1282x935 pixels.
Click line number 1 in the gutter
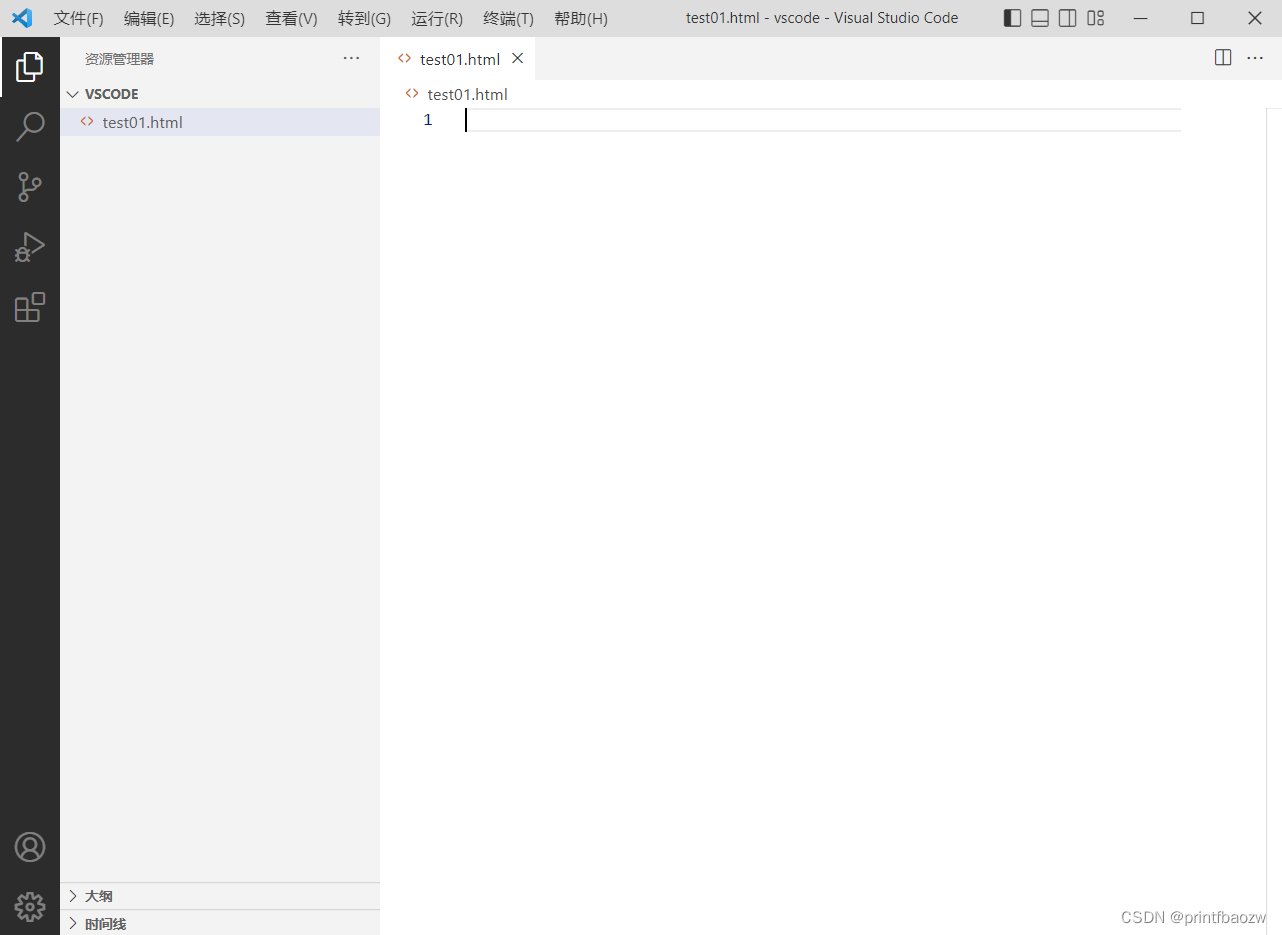428,120
